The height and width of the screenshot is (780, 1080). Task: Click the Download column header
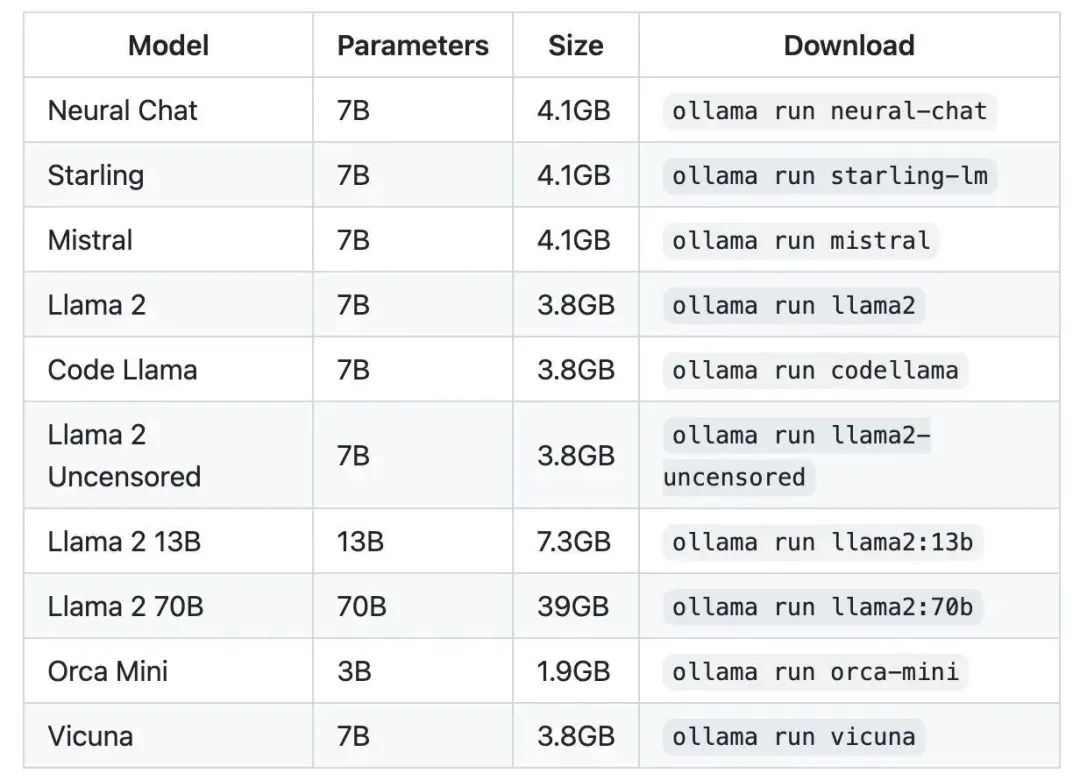point(849,45)
